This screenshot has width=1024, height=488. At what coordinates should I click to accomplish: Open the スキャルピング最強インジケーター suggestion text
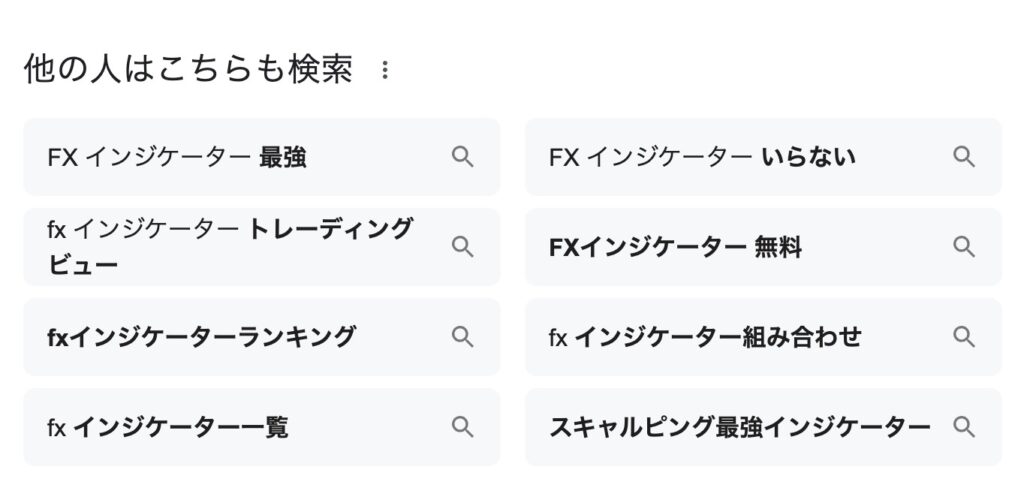coord(739,428)
